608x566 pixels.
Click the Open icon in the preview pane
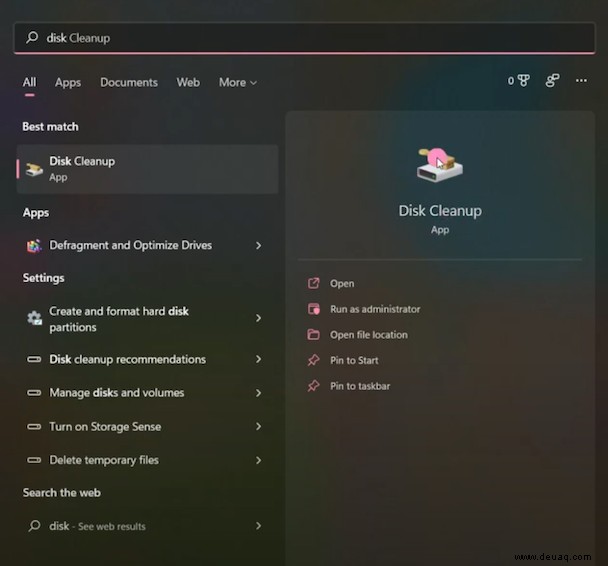[x=313, y=283]
